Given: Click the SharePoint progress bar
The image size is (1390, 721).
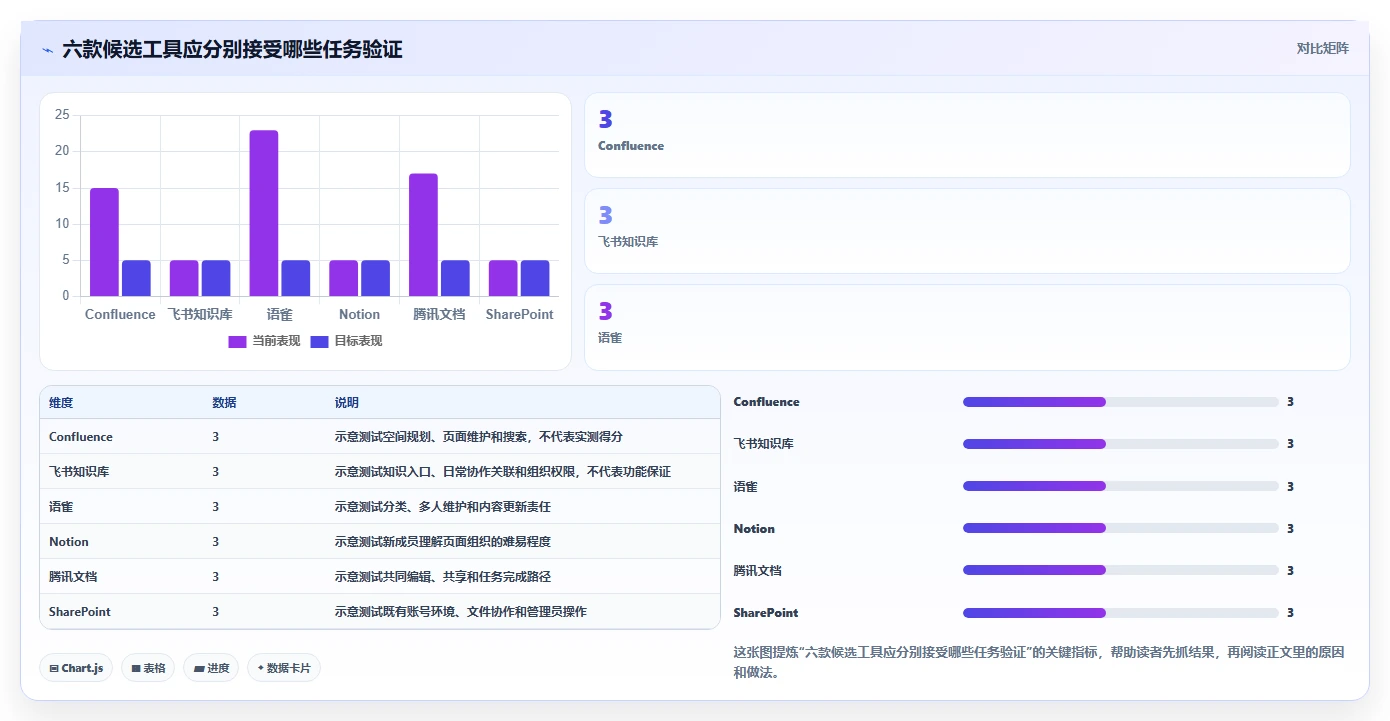Looking at the screenshot, I should [x=1120, y=613].
